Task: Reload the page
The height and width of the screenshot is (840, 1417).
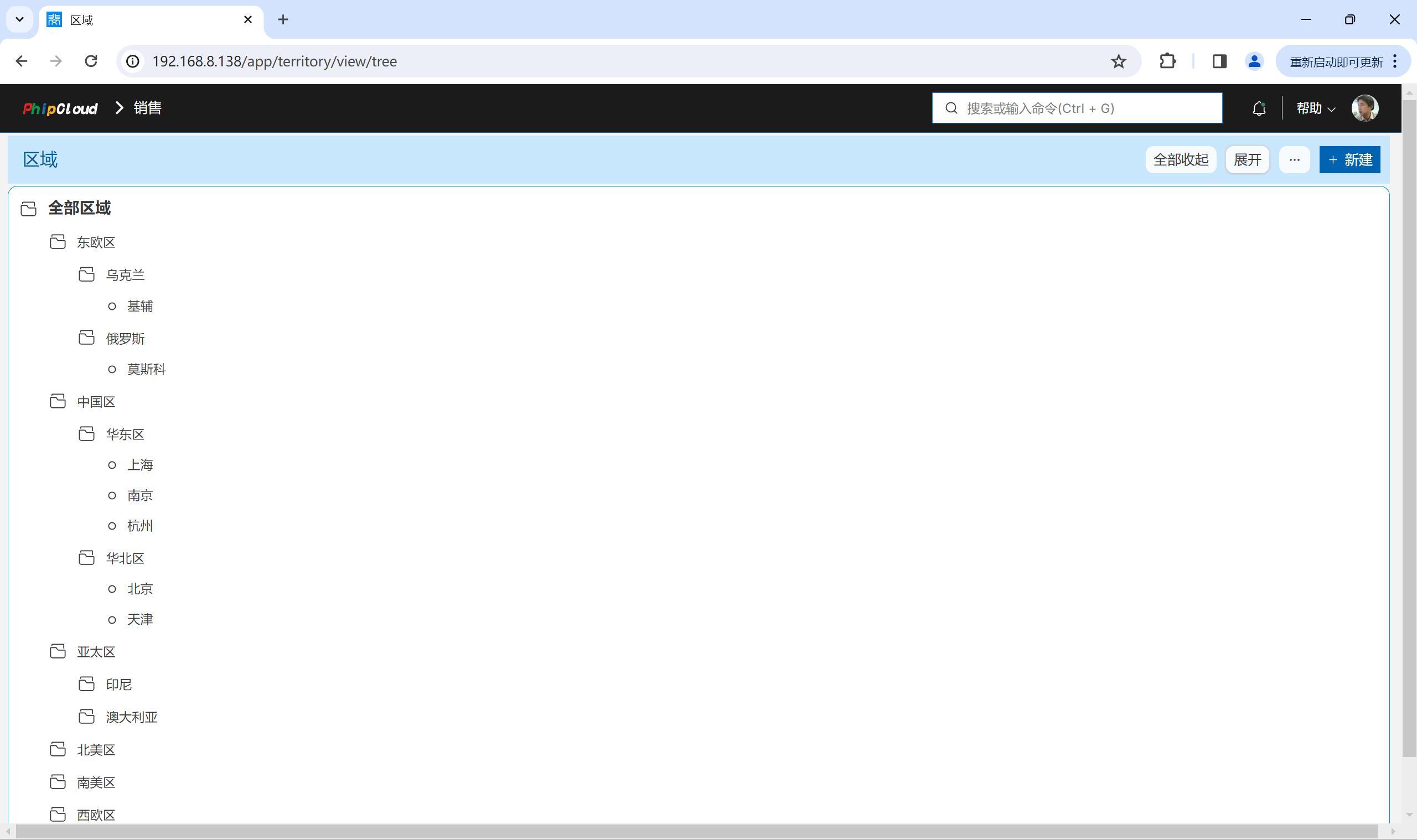Action: [91, 61]
